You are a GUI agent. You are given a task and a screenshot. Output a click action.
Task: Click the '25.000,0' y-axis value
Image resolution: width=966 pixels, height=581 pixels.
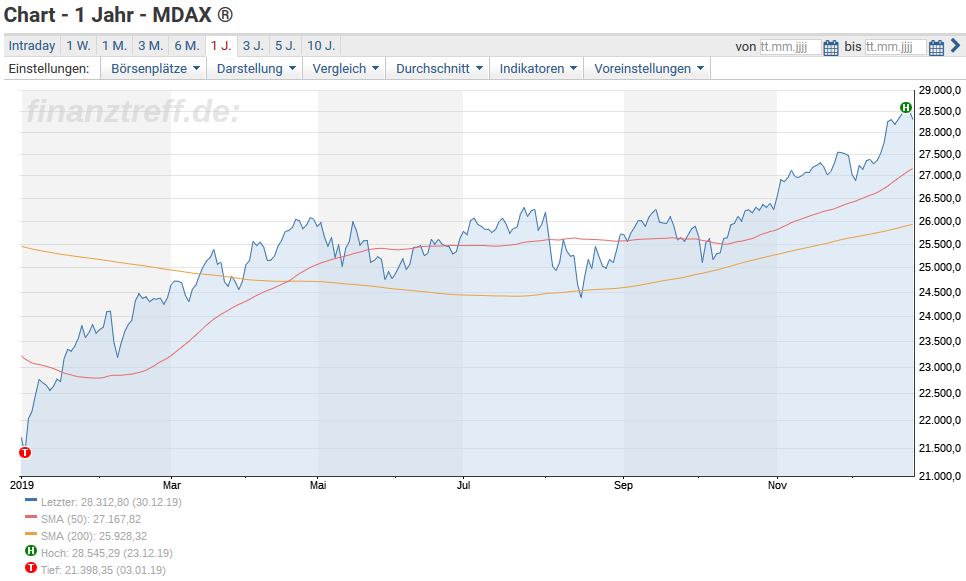[940, 267]
